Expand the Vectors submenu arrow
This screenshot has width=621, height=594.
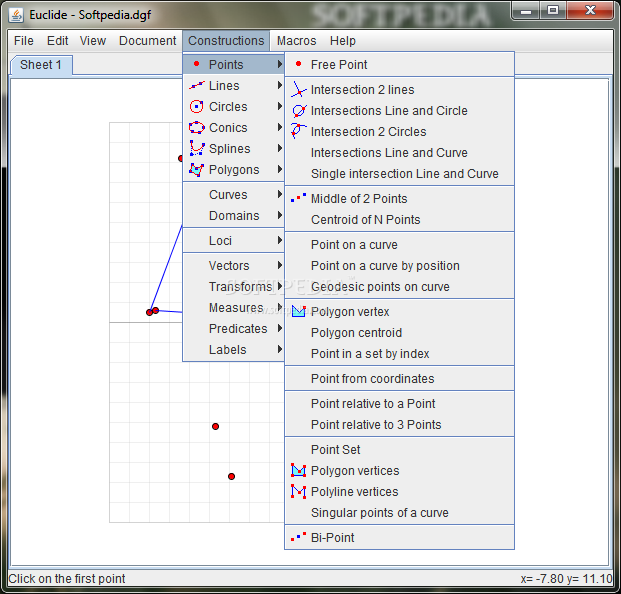click(280, 265)
